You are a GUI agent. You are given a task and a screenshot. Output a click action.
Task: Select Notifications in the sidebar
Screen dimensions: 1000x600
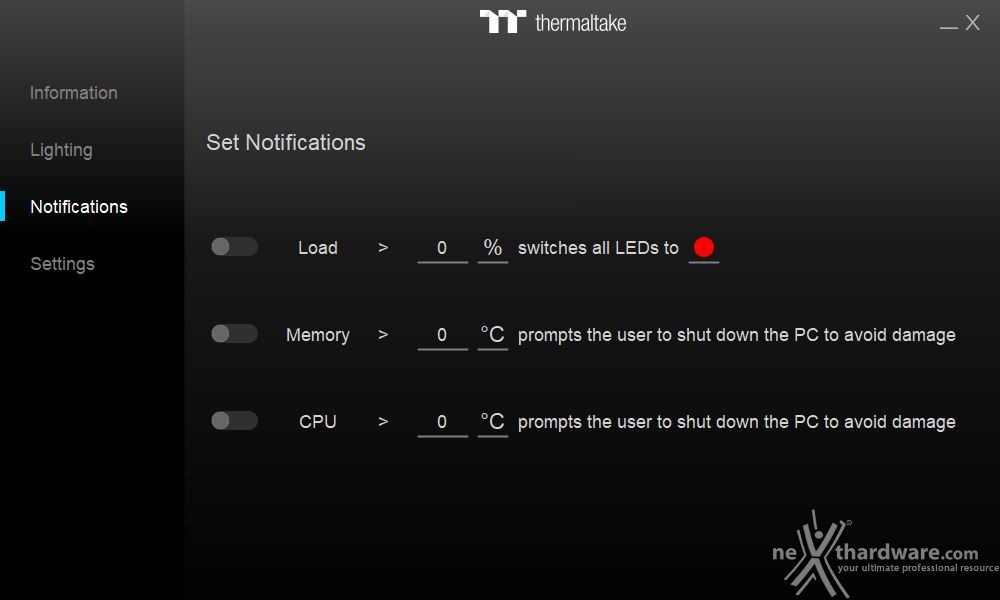[x=79, y=207]
